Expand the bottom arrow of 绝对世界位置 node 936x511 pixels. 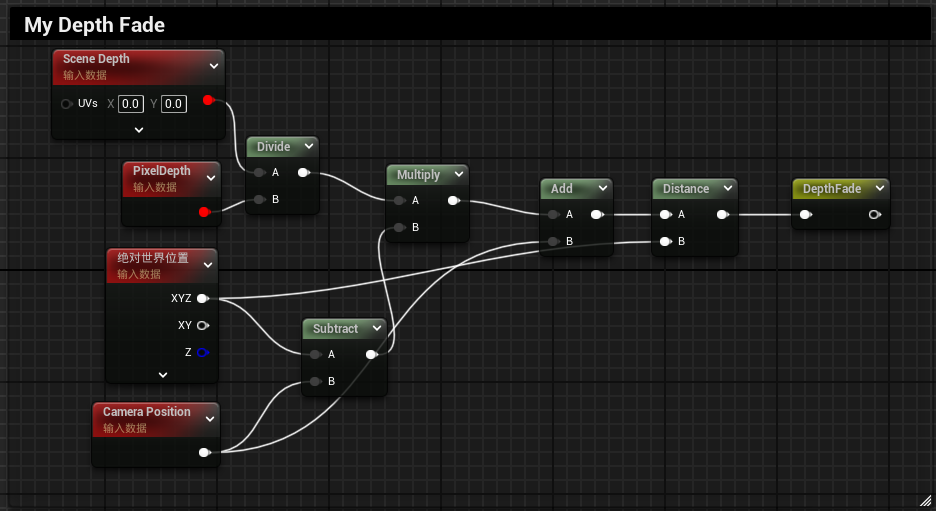click(x=163, y=374)
